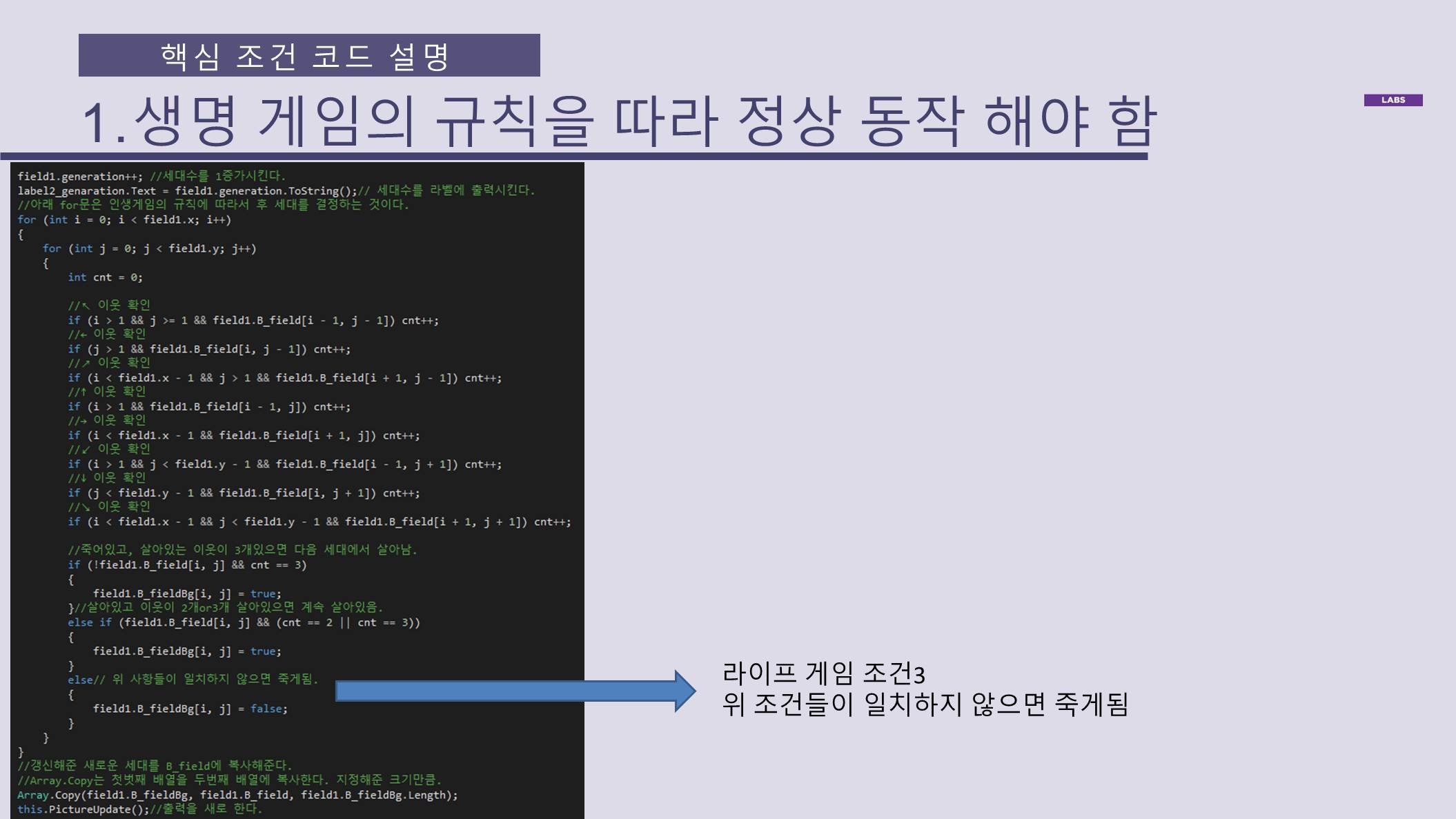
Task: Click the outer 'for (int i = 0' loop line
Action: pos(124,219)
